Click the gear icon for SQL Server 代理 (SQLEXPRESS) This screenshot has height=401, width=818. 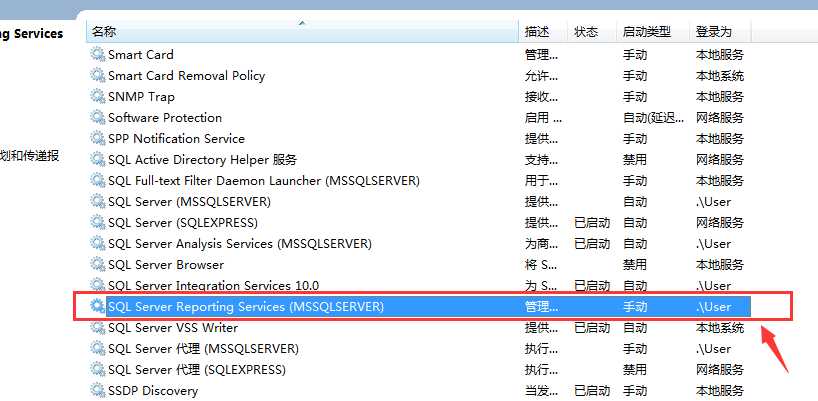pyautogui.click(x=98, y=370)
